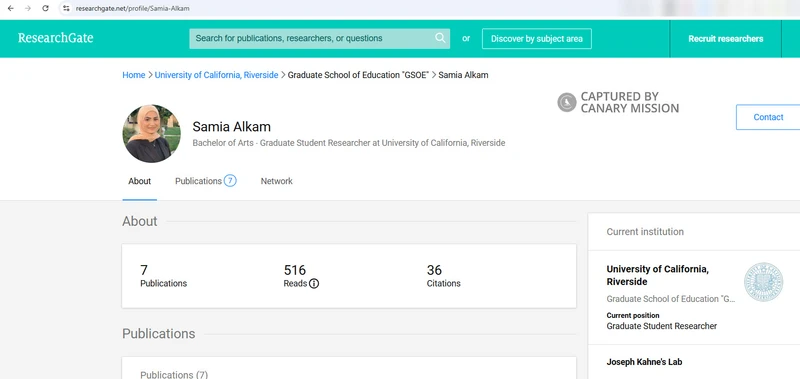Click the browser back arrow
Screen dimensions: 800x379
(x=11, y=8)
